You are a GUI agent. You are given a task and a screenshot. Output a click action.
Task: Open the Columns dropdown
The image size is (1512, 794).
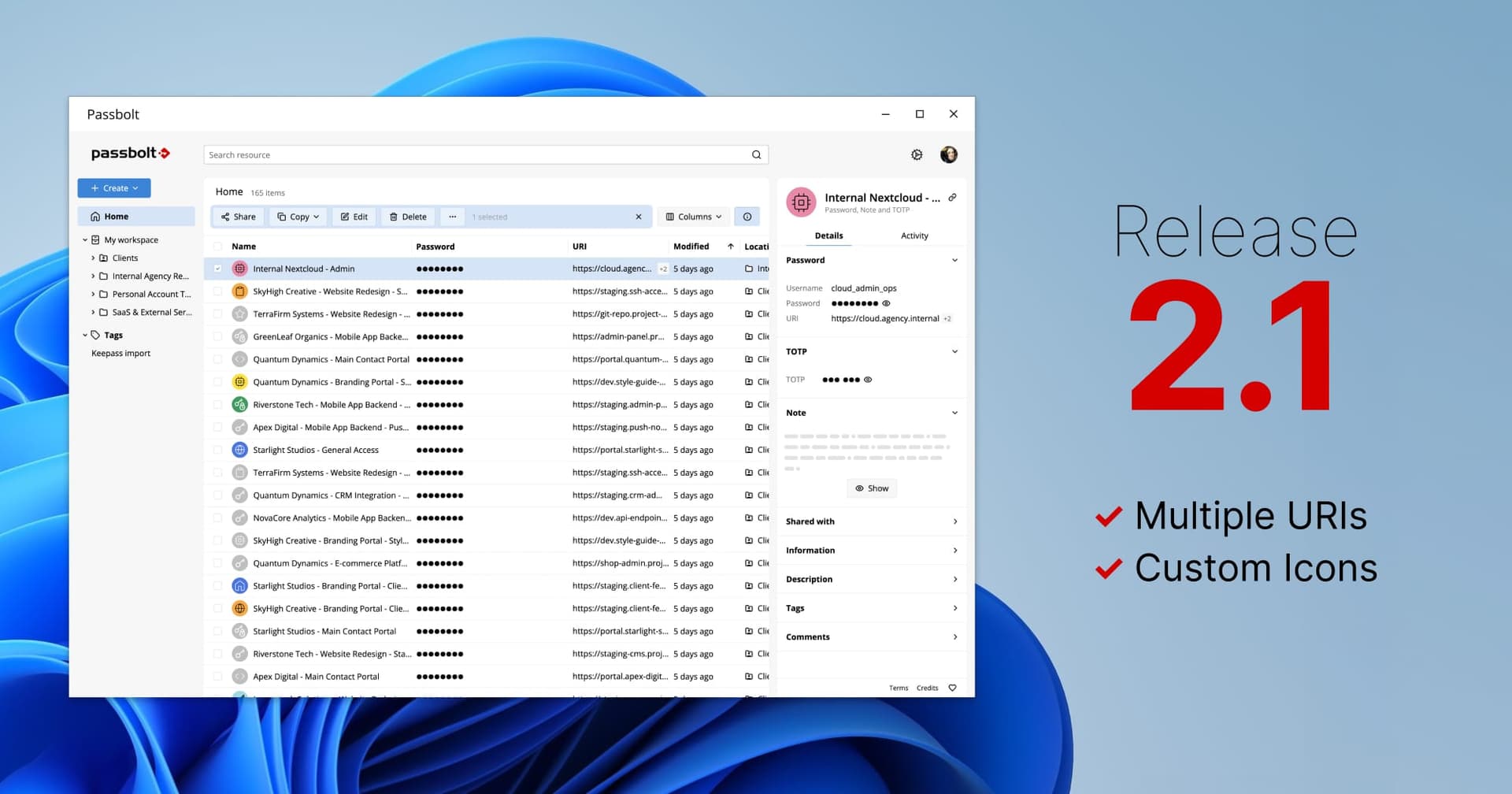692,216
